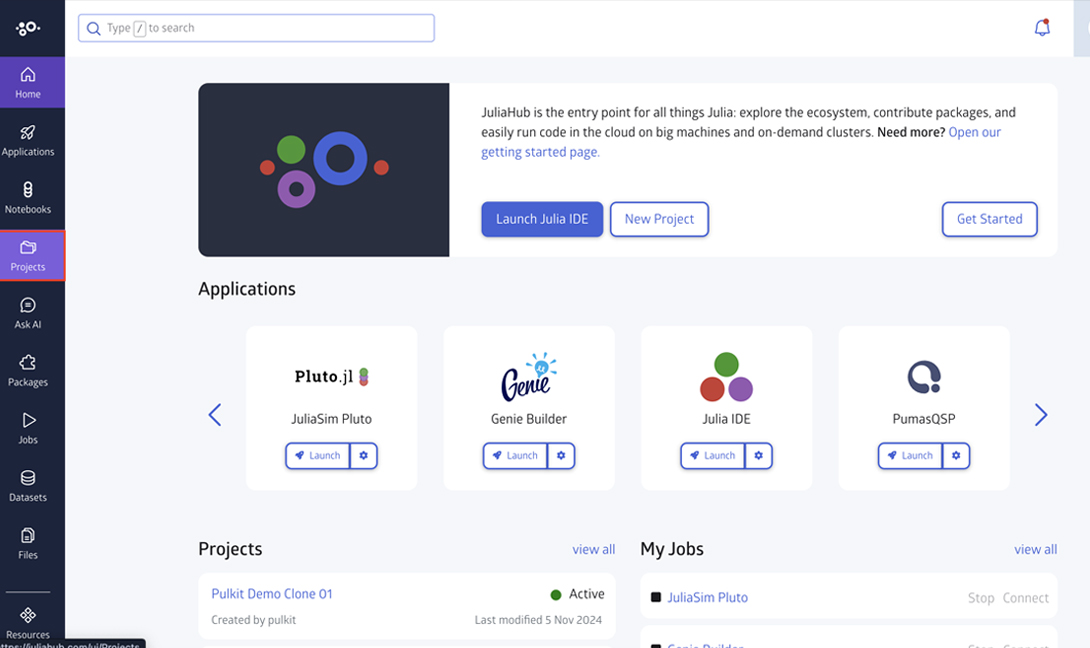The height and width of the screenshot is (648, 1090).
Task: Open the PumasQSP settings gear dropdown
Action: click(956, 456)
